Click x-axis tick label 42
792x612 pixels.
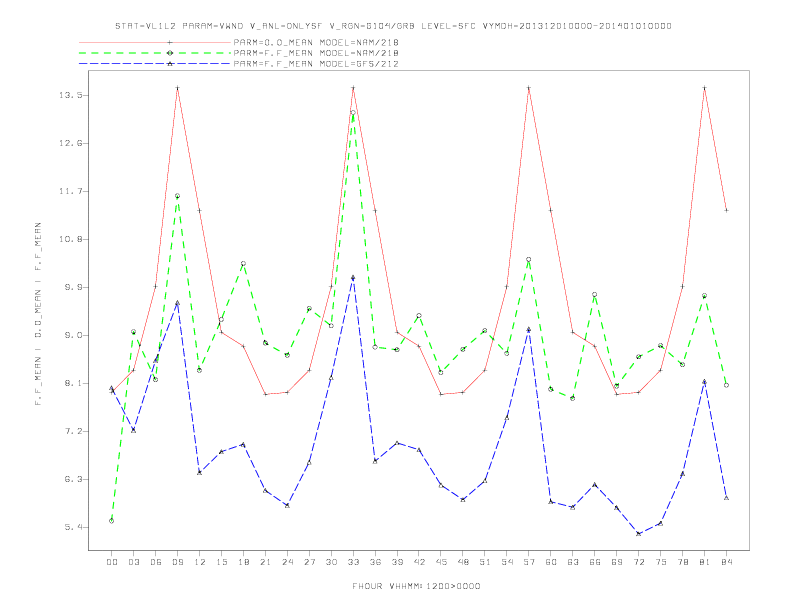(419, 562)
